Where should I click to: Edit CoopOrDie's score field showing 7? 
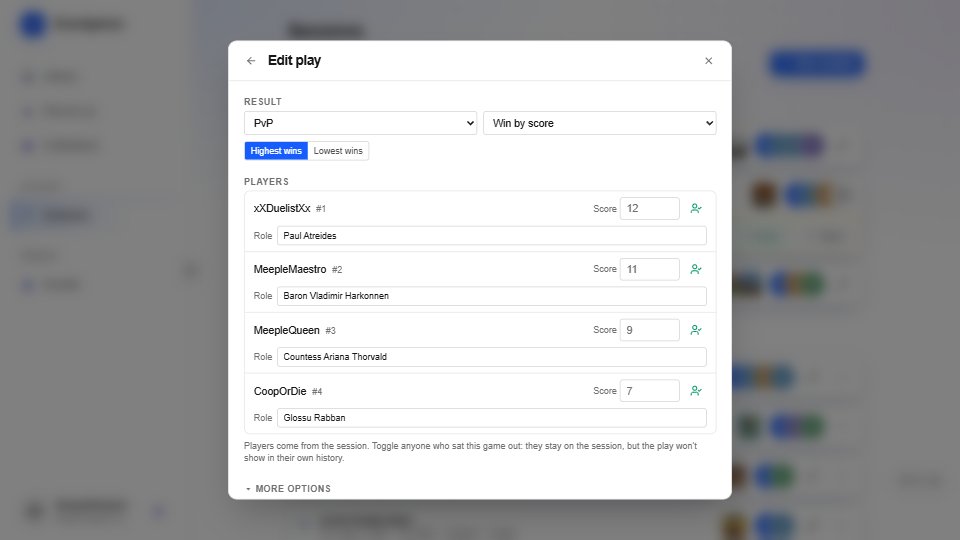point(650,391)
